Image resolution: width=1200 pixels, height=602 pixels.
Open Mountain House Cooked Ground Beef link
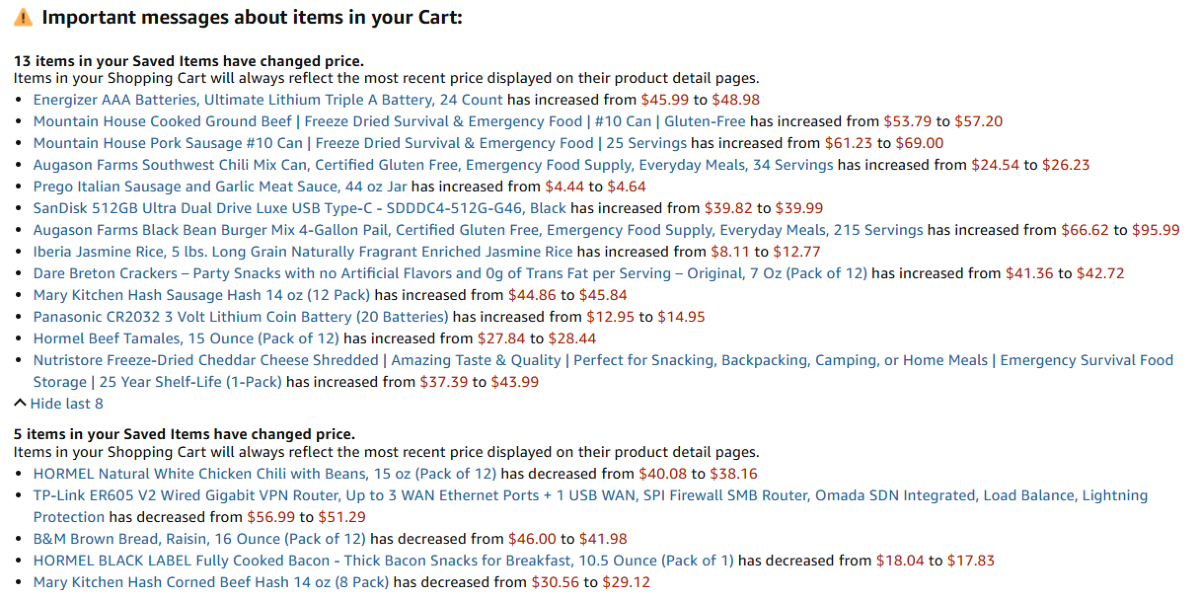[390, 122]
